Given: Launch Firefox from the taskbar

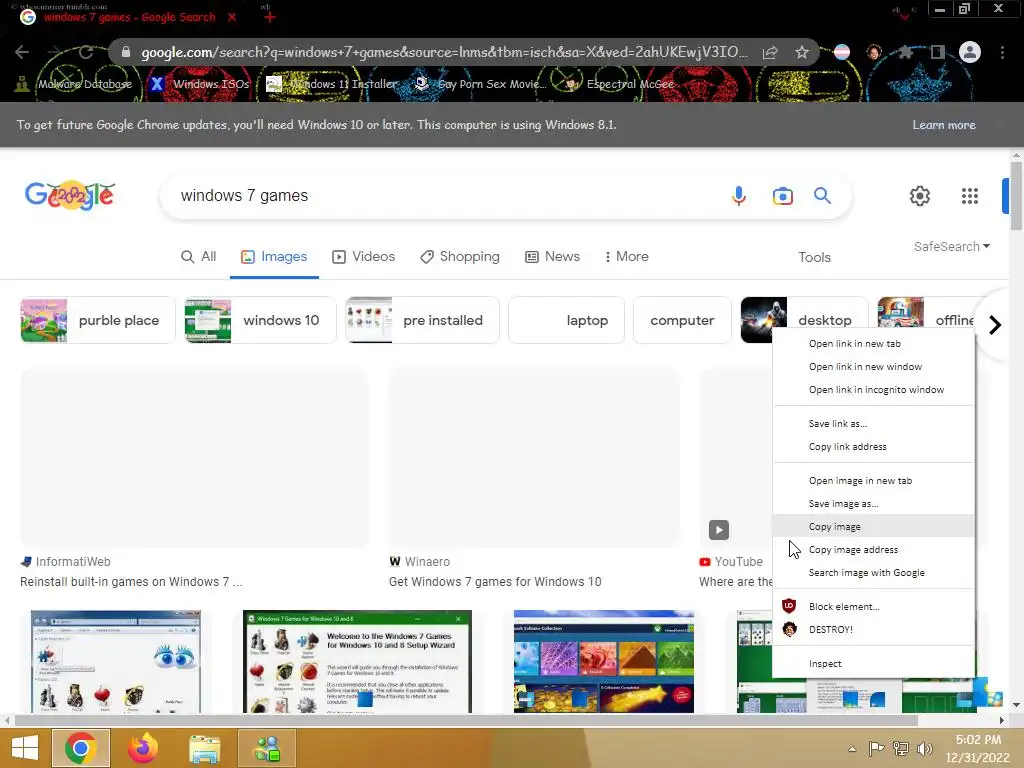Looking at the screenshot, I should 143,748.
